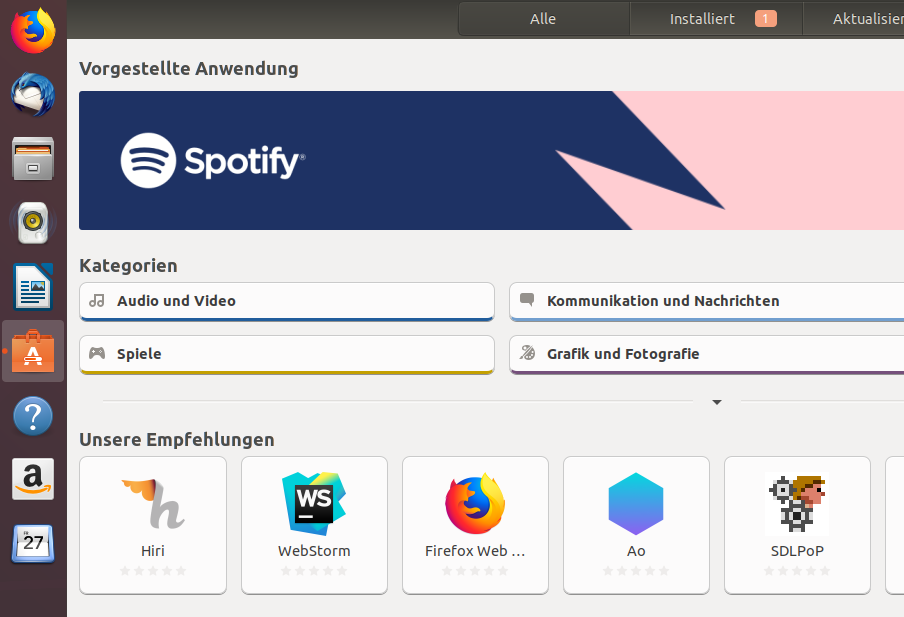Click the SDLPoP star rating
This screenshot has width=904, height=617.
point(797,571)
